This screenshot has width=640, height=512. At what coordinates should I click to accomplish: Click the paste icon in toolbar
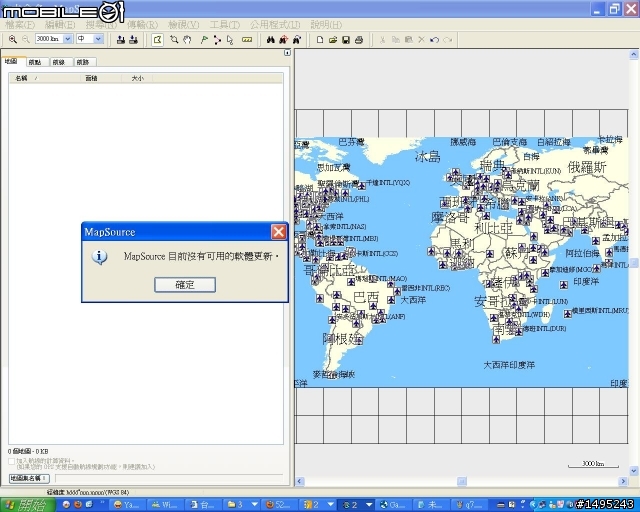[409, 40]
